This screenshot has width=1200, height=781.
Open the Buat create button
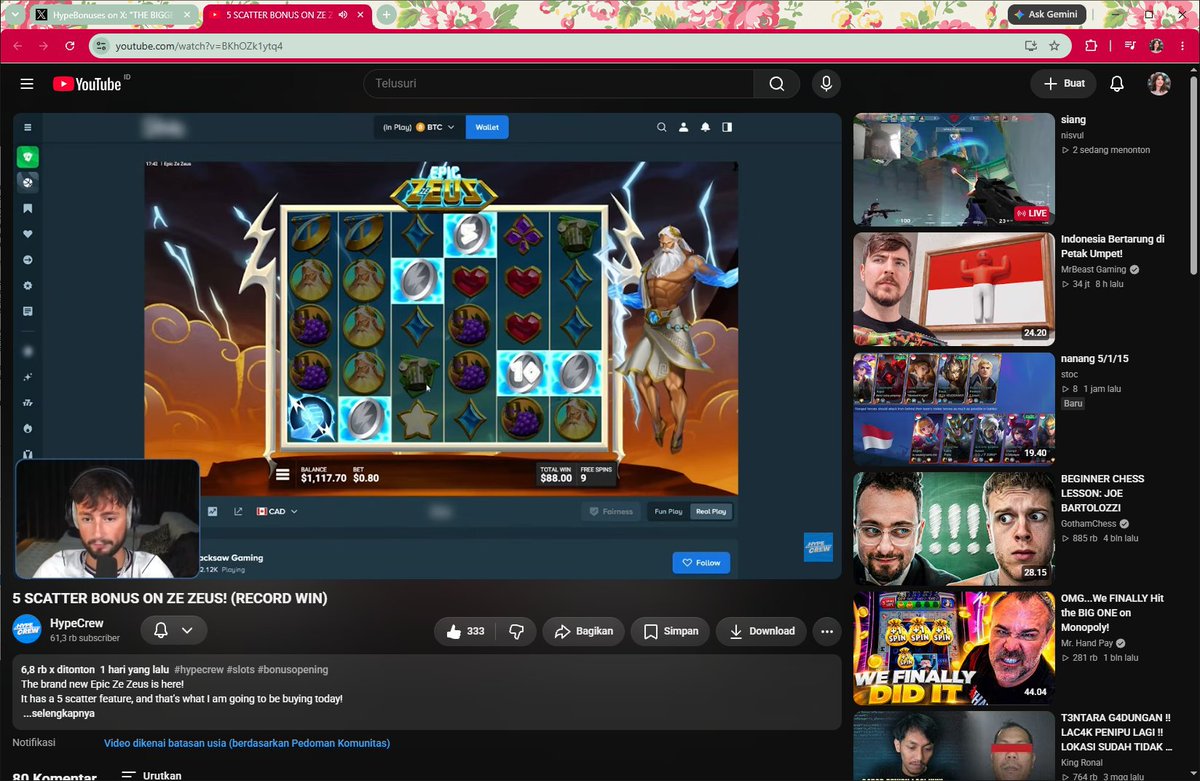point(1064,84)
